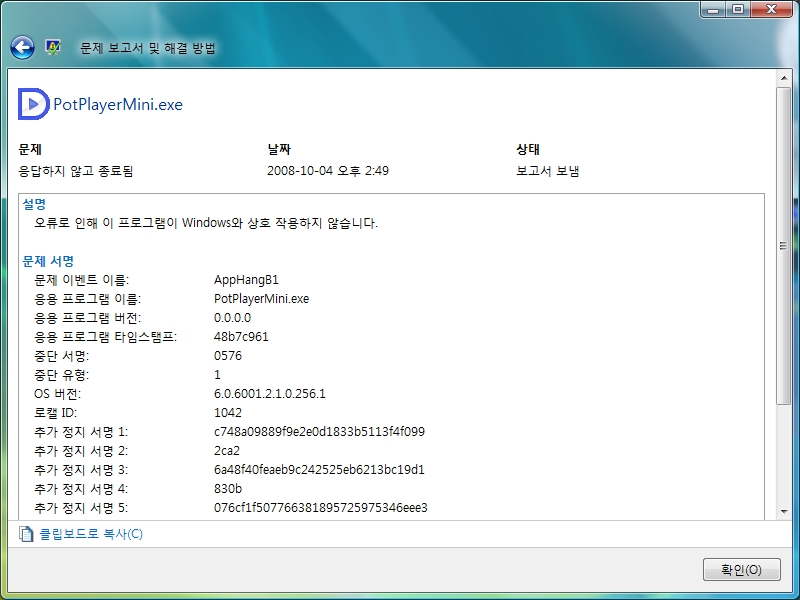Viewport: 800px width, 600px height.
Task: Click the 날짜 column header
Action: pos(279,149)
